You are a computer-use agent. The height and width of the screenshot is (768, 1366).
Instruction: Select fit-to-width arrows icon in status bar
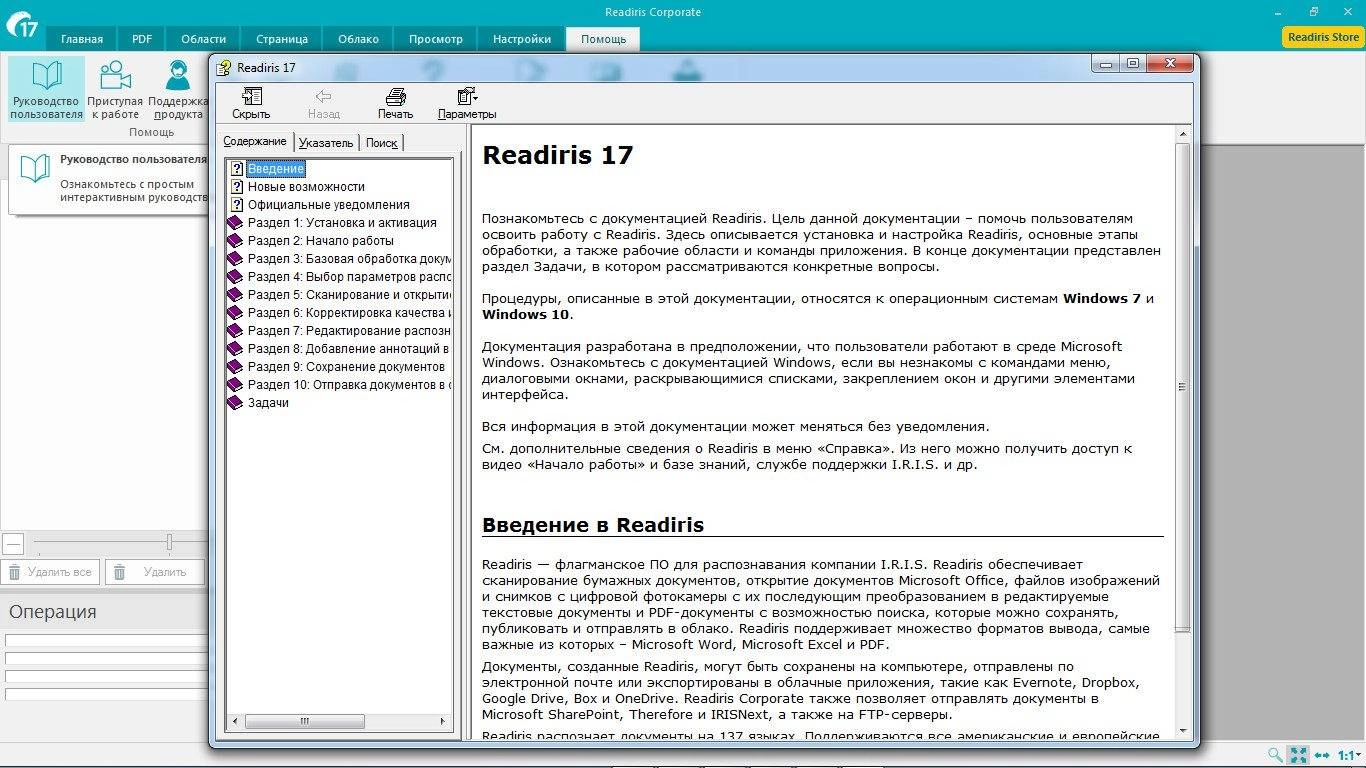pos(1322,755)
